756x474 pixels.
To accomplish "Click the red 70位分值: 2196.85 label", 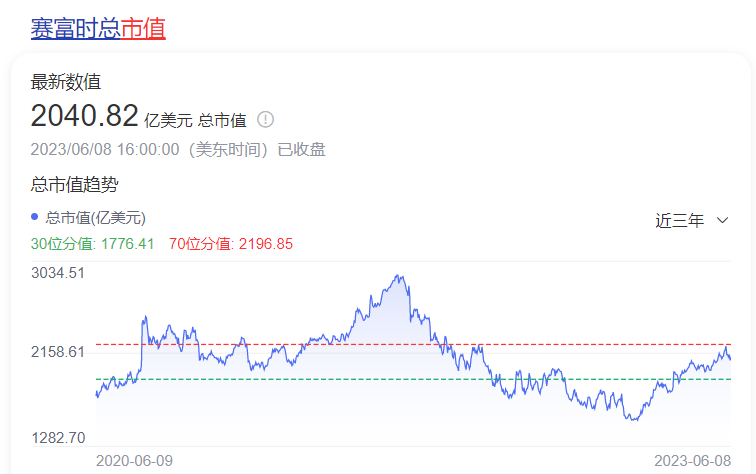I will tap(231, 243).
